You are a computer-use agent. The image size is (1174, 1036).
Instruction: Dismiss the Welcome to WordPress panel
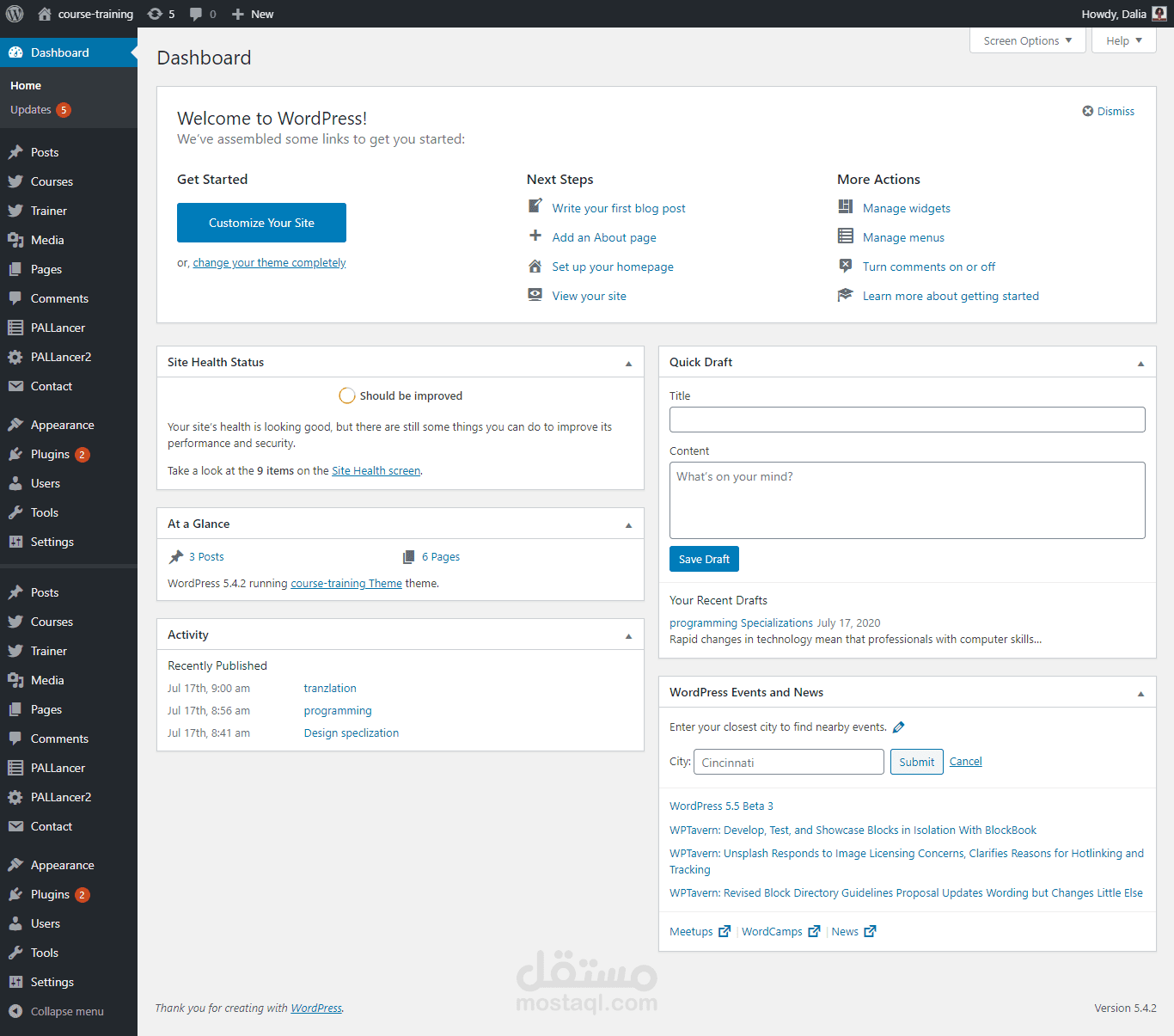[x=1108, y=111]
